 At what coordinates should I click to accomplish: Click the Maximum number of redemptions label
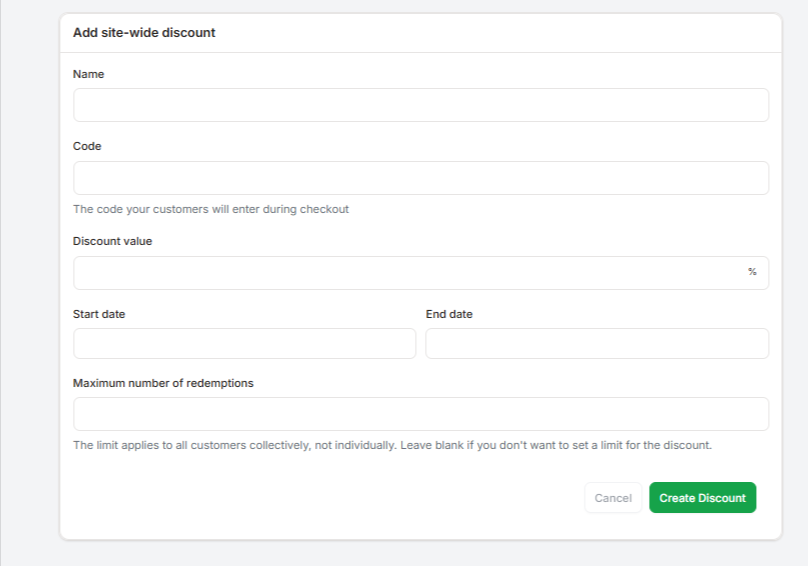[x=163, y=383]
